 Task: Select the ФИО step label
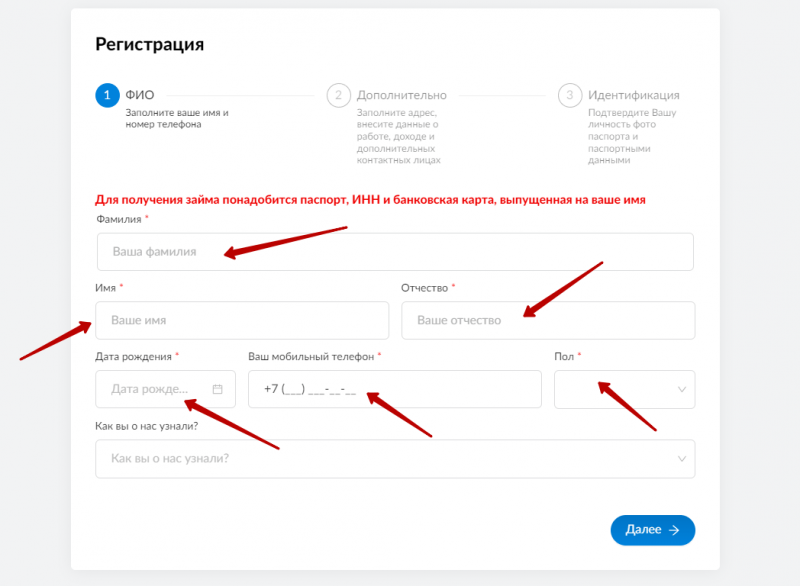140,95
